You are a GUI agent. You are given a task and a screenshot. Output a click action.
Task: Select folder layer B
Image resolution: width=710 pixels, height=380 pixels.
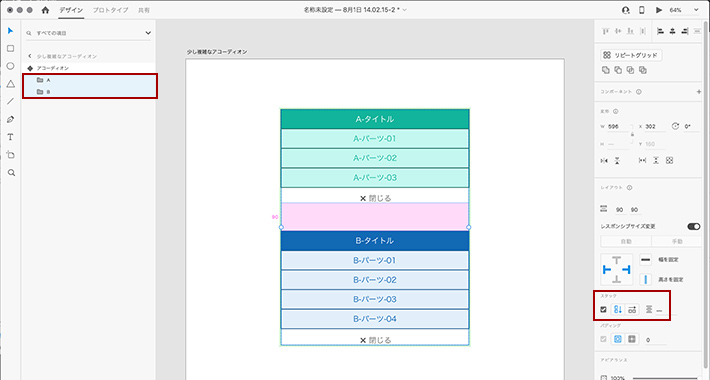point(90,92)
